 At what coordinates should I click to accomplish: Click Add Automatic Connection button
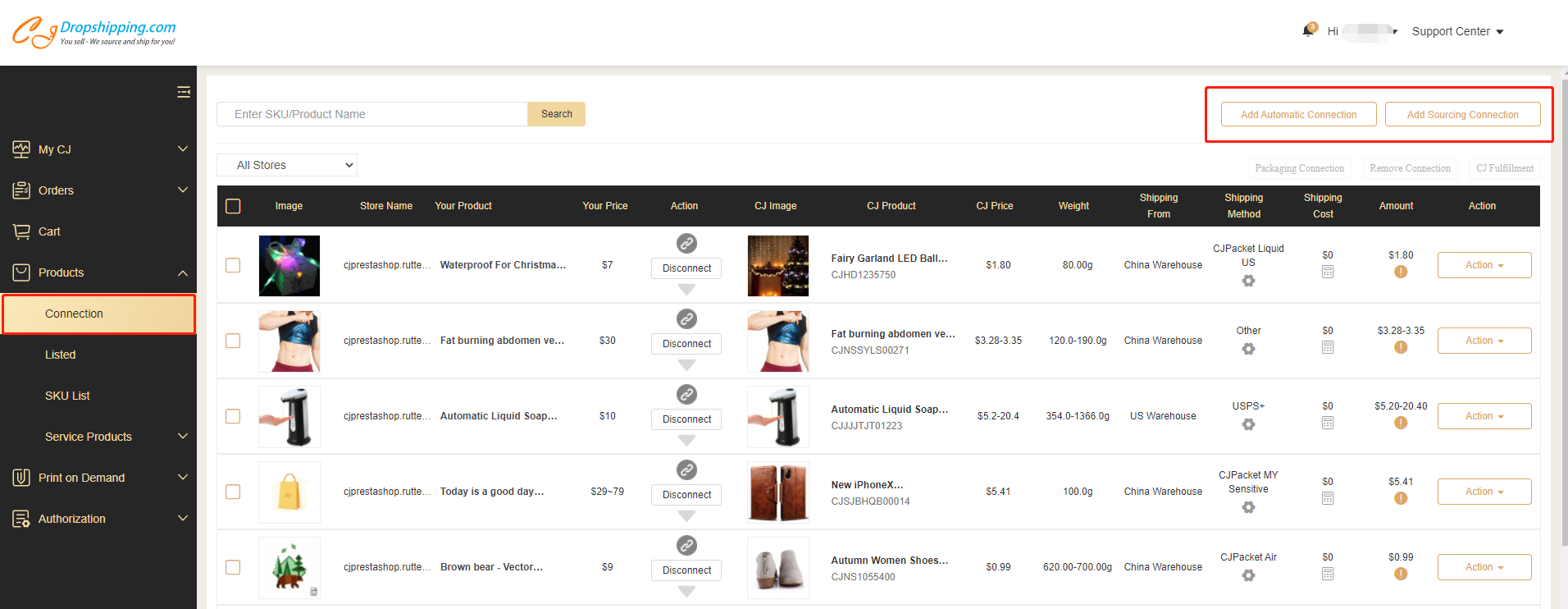click(1298, 115)
